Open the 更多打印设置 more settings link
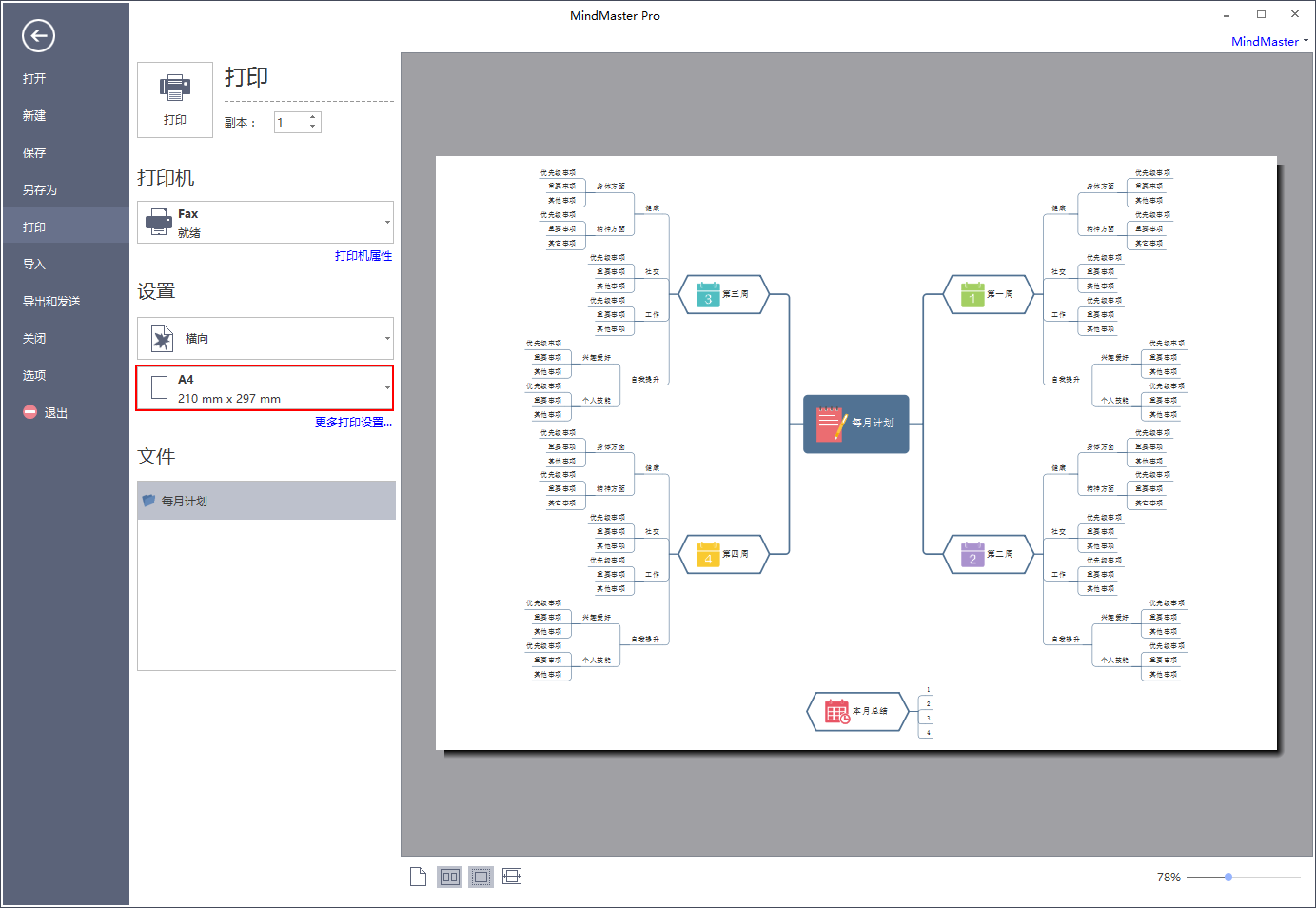 point(353,423)
